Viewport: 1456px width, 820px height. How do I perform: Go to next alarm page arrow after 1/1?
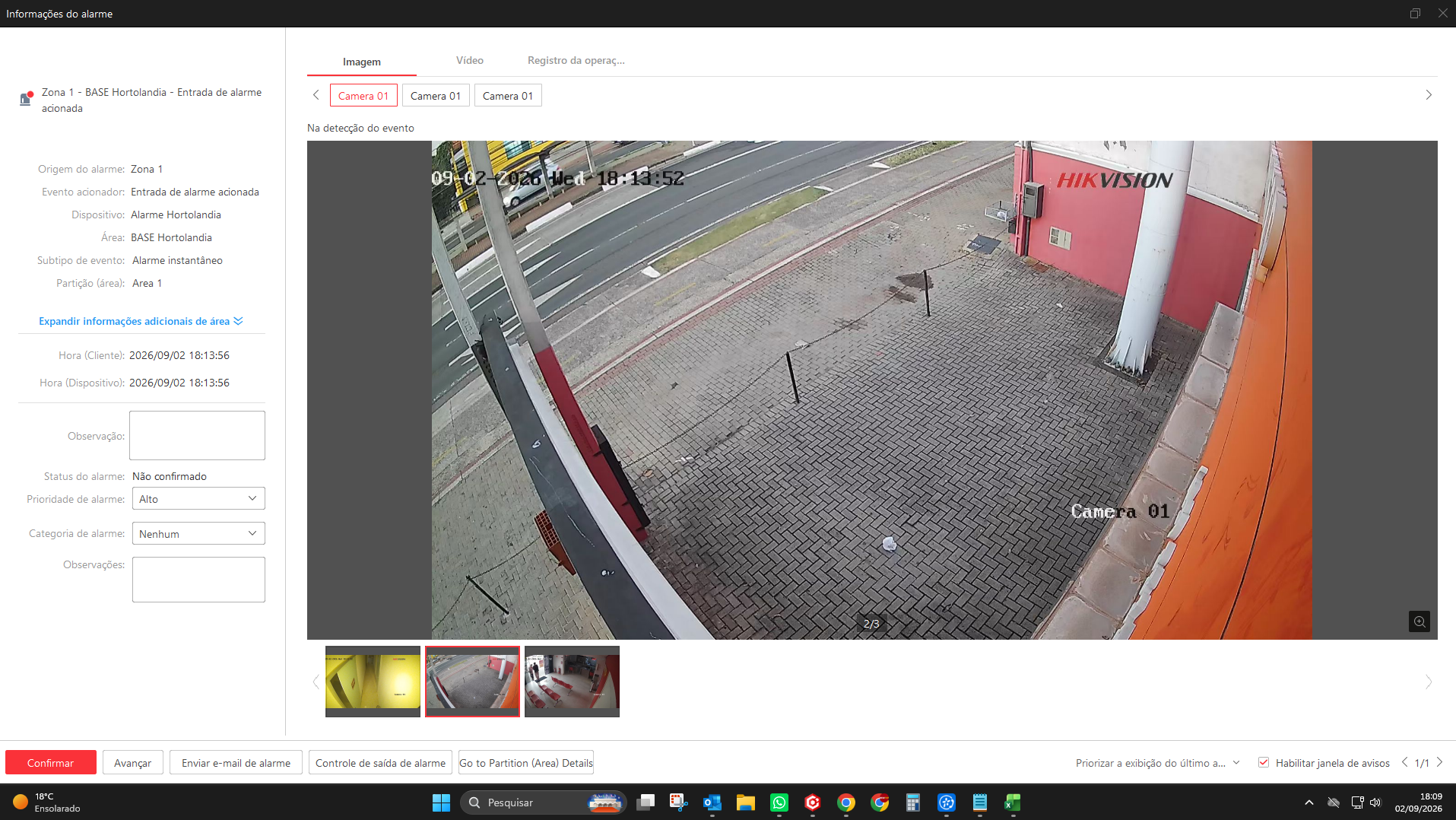click(1439, 762)
